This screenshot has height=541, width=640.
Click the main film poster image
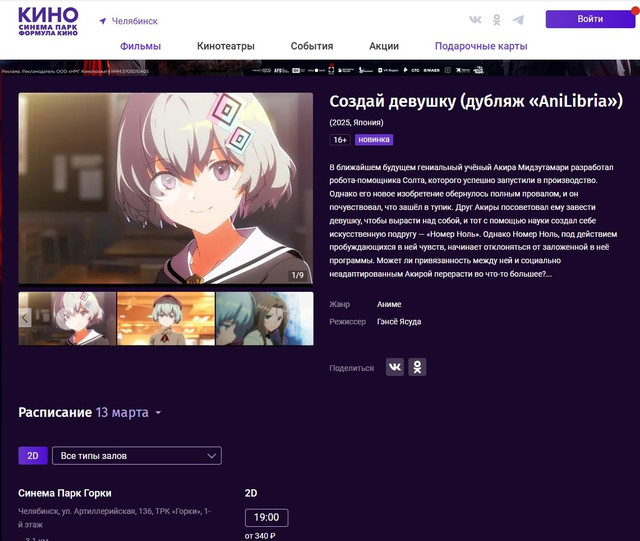pos(166,188)
